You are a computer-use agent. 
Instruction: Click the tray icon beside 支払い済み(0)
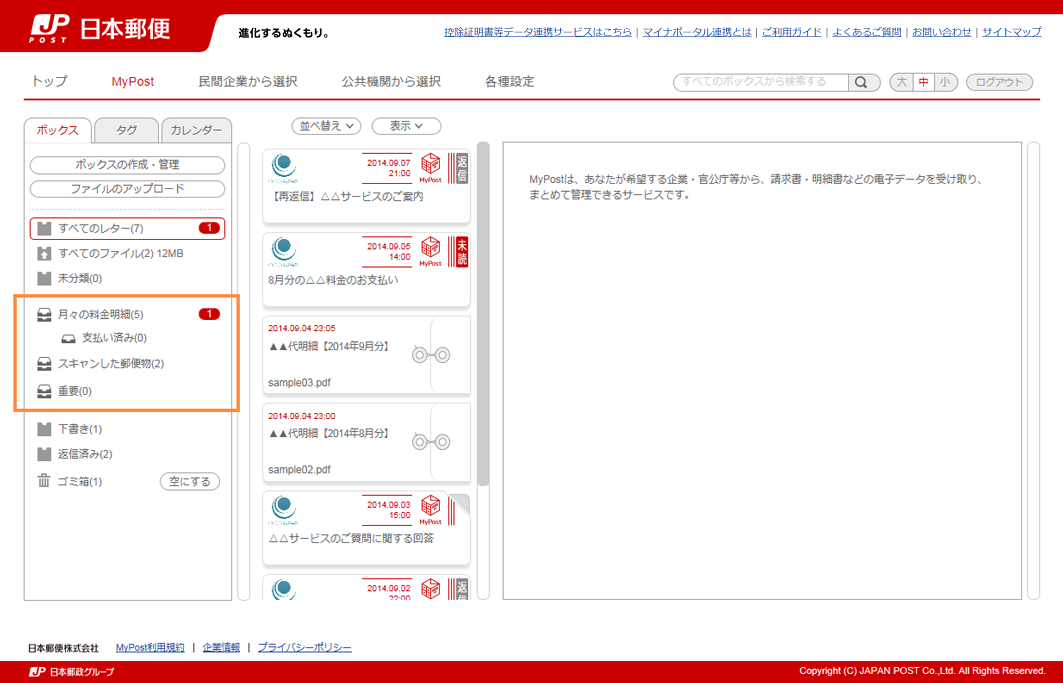click(68, 338)
